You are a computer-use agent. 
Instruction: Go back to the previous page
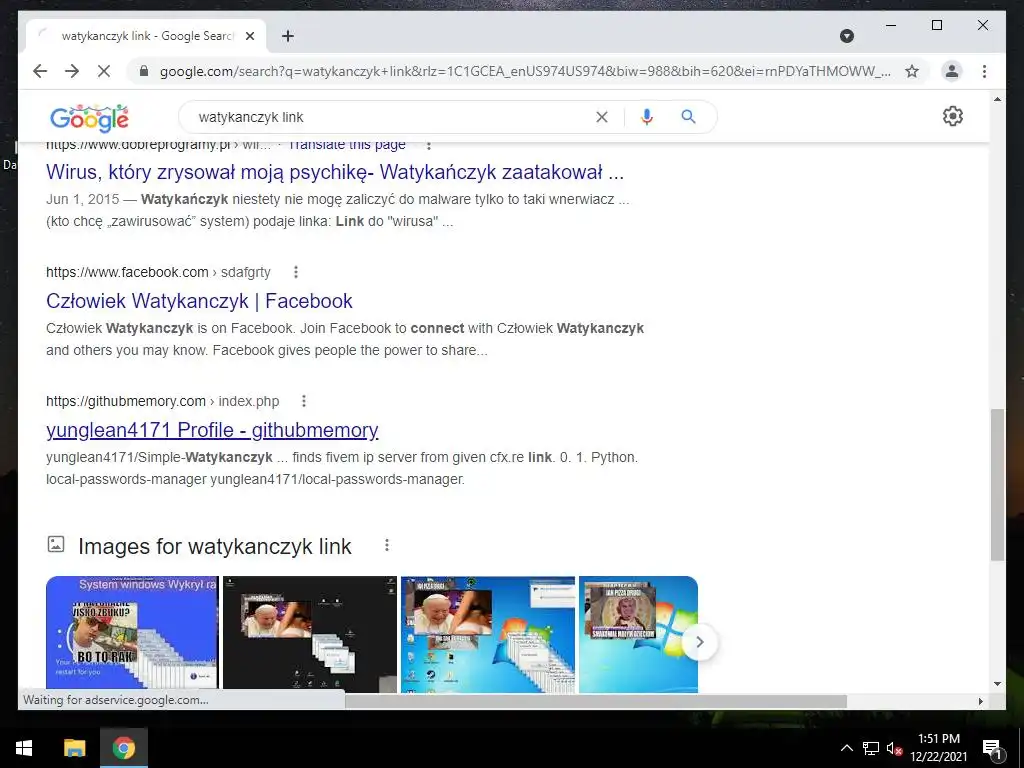[x=40, y=71]
